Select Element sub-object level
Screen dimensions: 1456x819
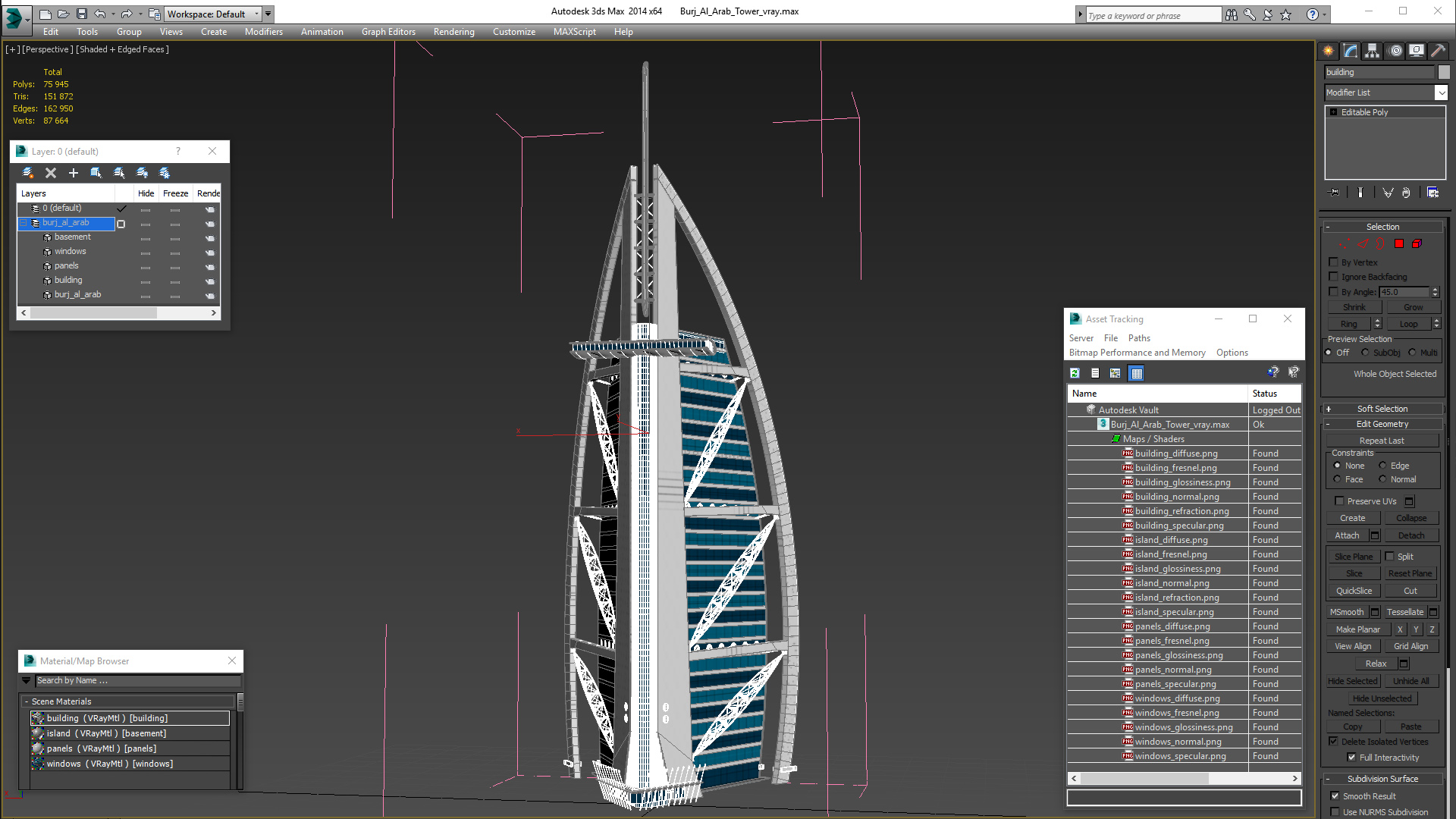[1417, 244]
